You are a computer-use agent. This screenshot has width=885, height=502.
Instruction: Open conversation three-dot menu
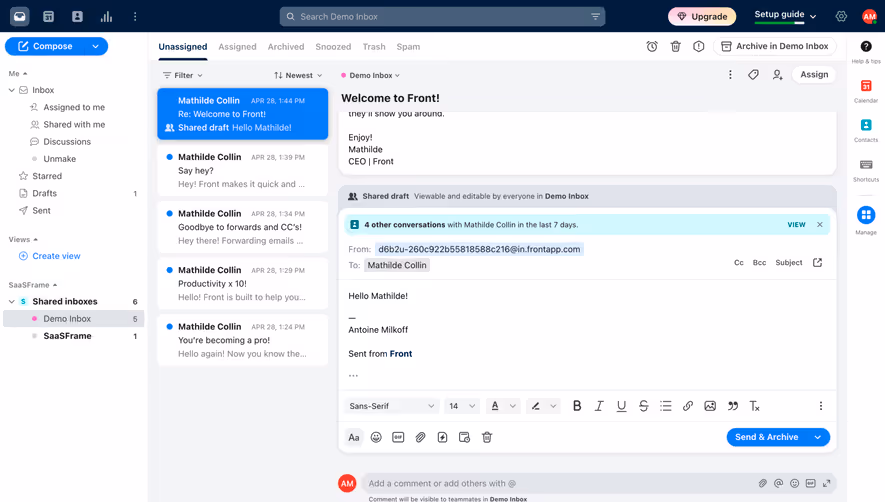(x=730, y=75)
